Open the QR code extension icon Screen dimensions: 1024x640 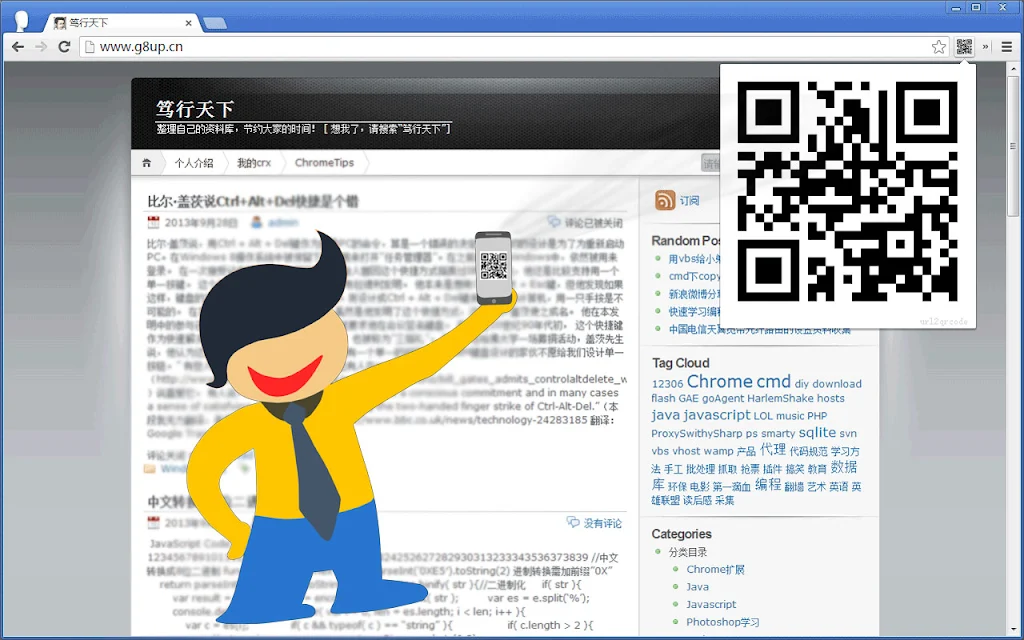tap(965, 47)
